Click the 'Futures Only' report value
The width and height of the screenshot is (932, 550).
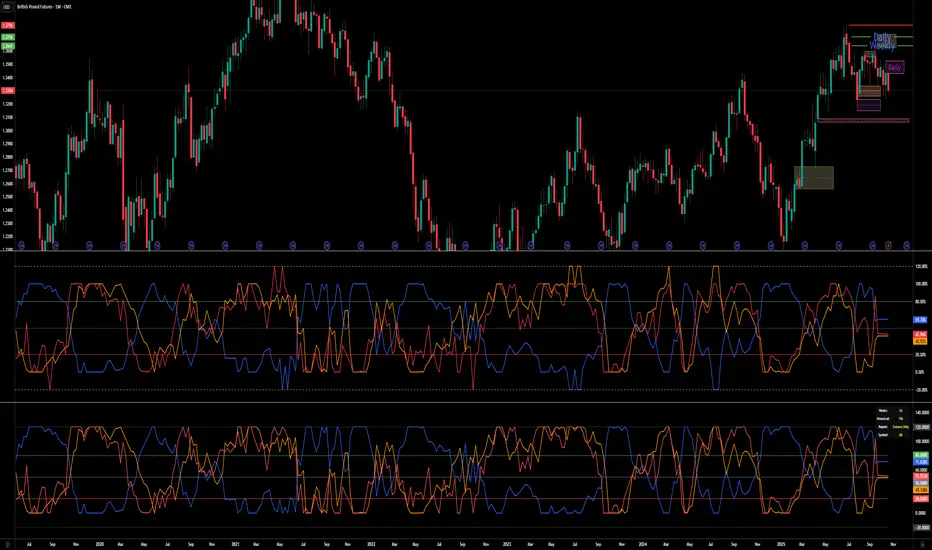[x=900, y=427]
